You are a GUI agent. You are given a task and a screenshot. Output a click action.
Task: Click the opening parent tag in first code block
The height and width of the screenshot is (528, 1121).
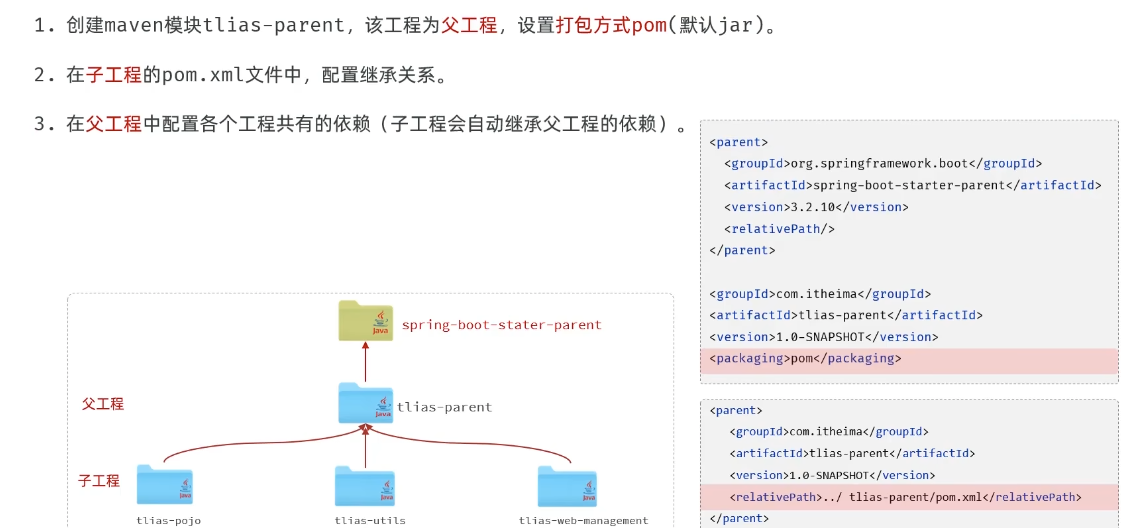point(739,142)
